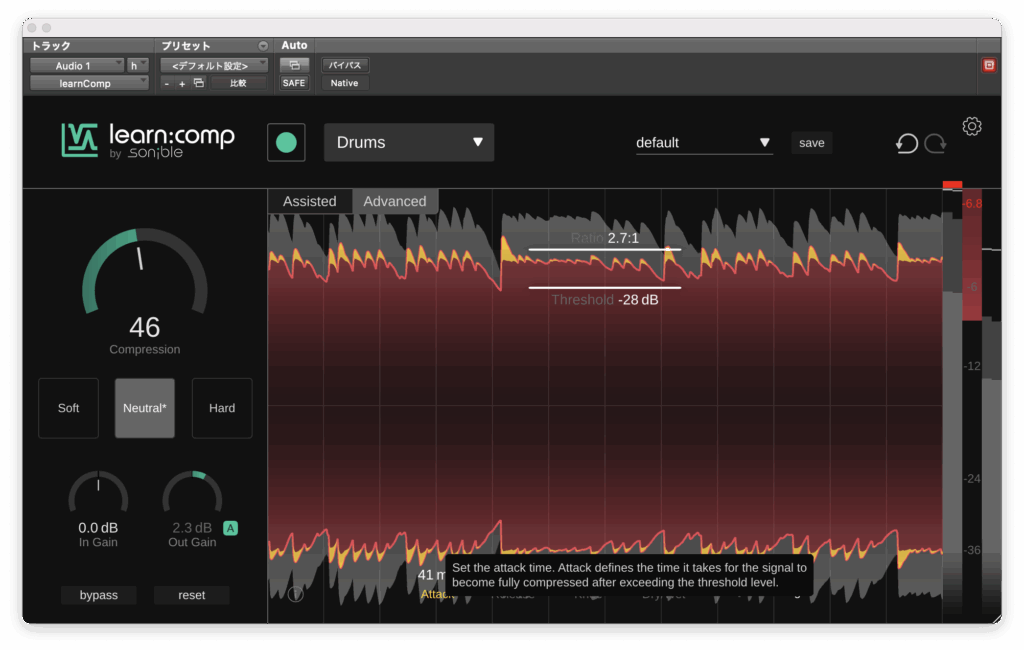Switch to the Advanced tab
Viewport: 1024px width, 650px height.
tap(394, 201)
